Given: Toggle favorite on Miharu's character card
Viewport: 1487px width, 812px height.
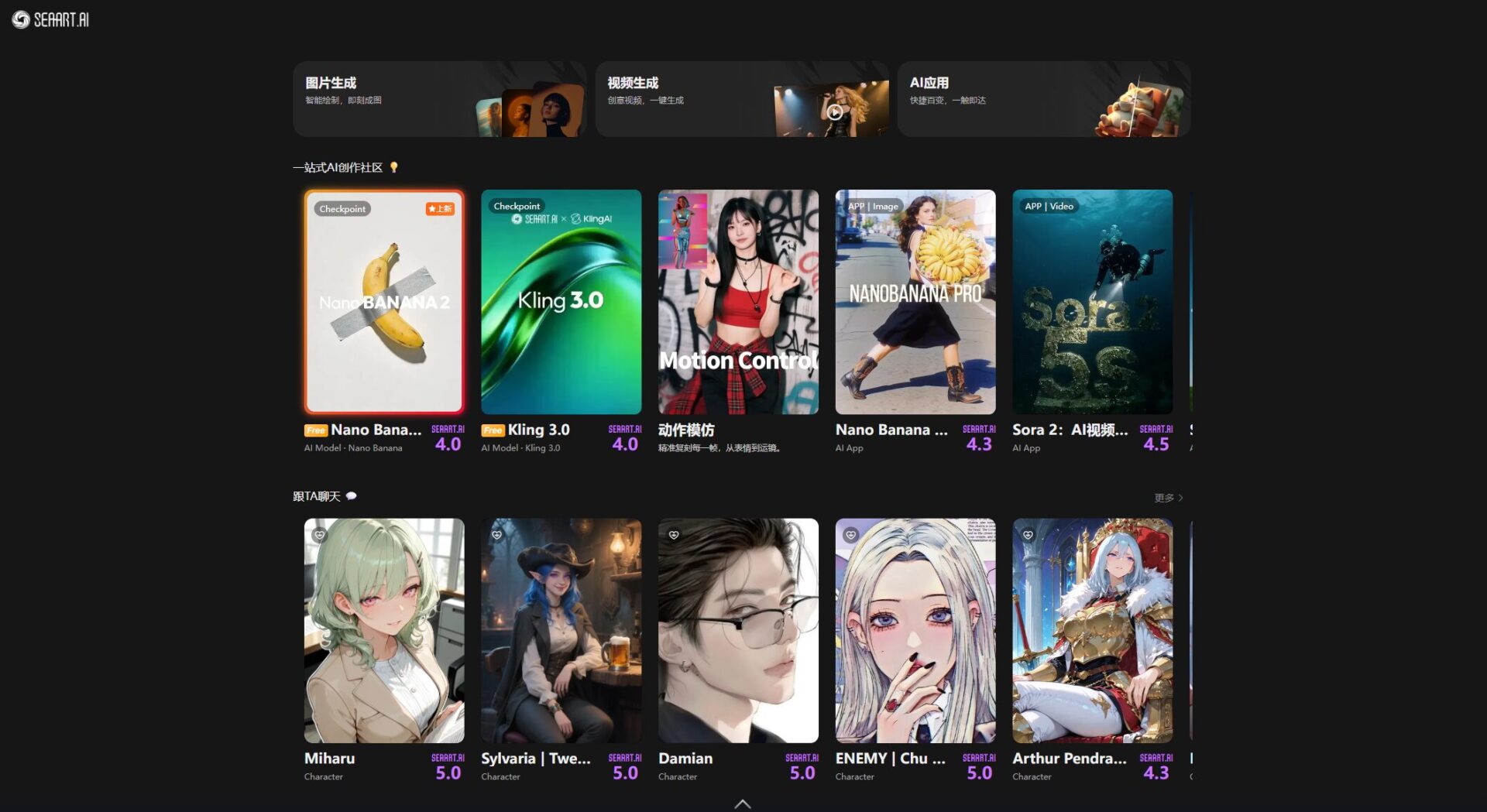Looking at the screenshot, I should click(x=321, y=535).
